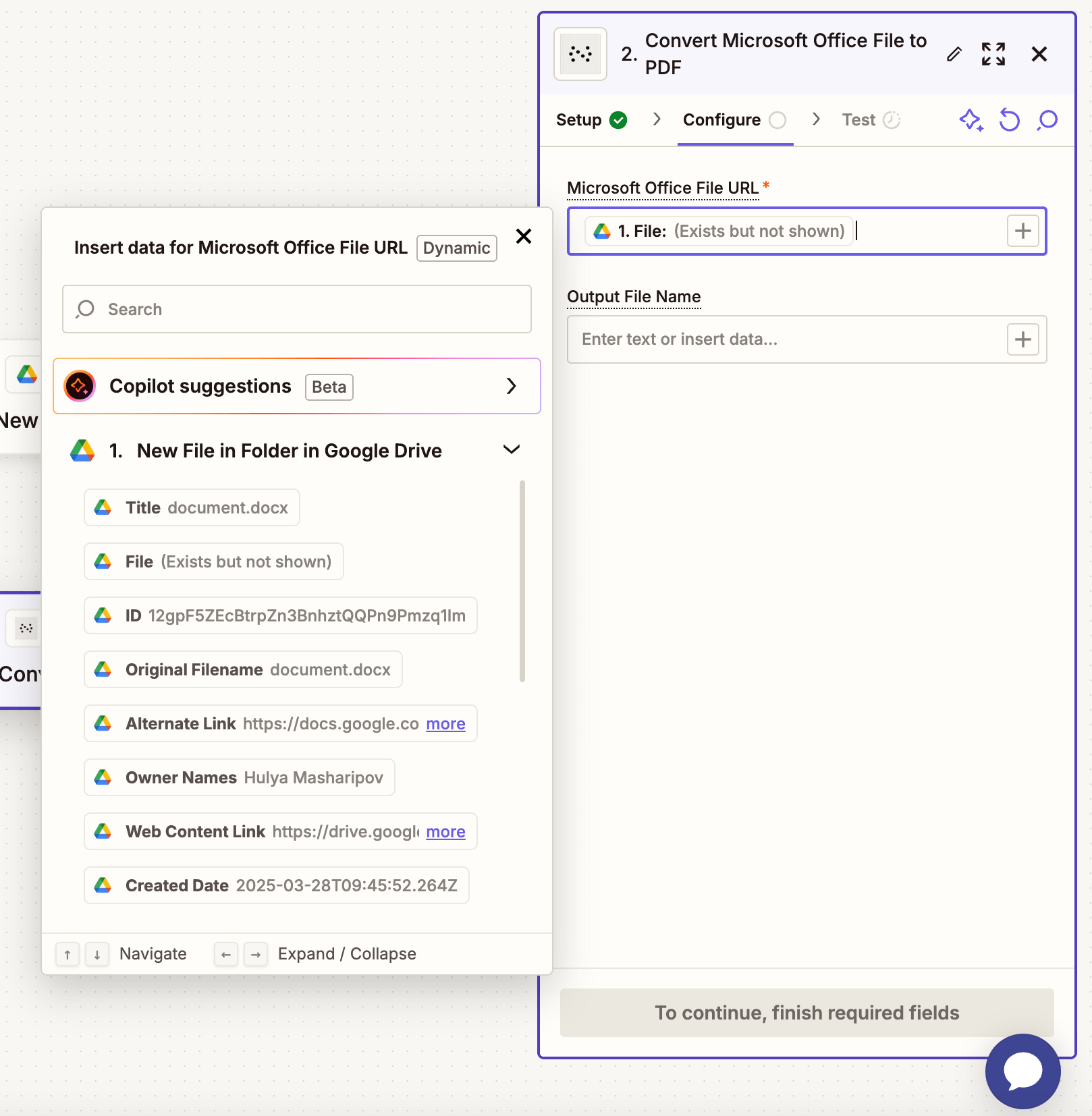Click the Search input in data popup
The width and height of the screenshot is (1092, 1116).
[x=297, y=309]
